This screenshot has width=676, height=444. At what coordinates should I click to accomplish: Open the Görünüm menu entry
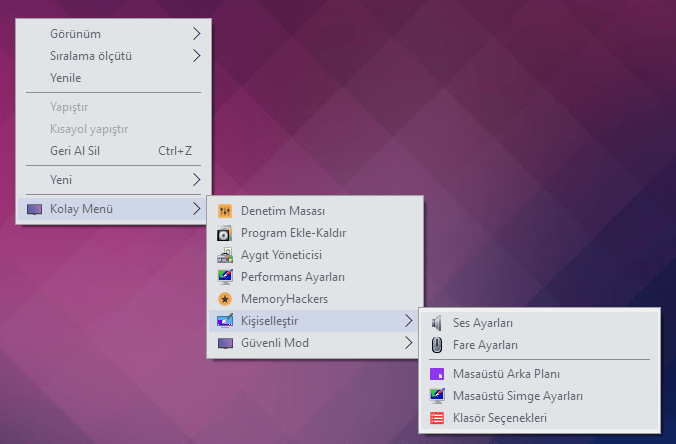[113, 34]
